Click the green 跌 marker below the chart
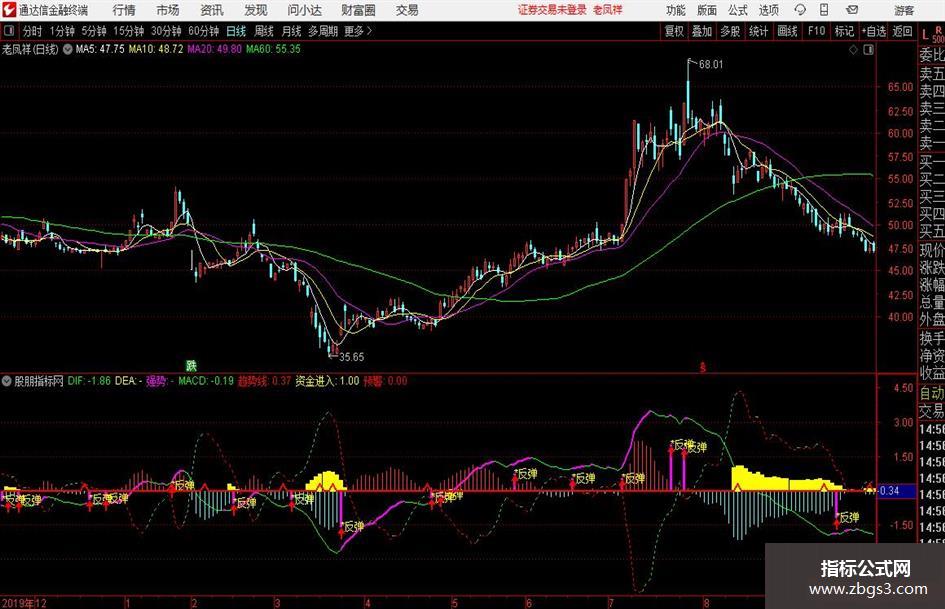This screenshot has width=945, height=609. 191,365
